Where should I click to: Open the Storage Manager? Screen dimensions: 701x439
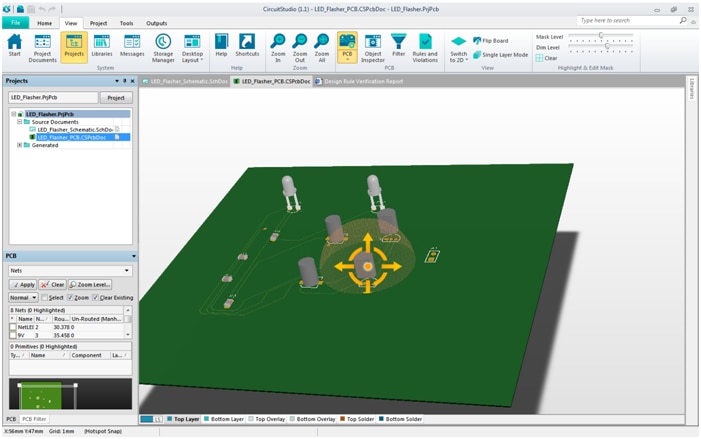click(x=163, y=47)
